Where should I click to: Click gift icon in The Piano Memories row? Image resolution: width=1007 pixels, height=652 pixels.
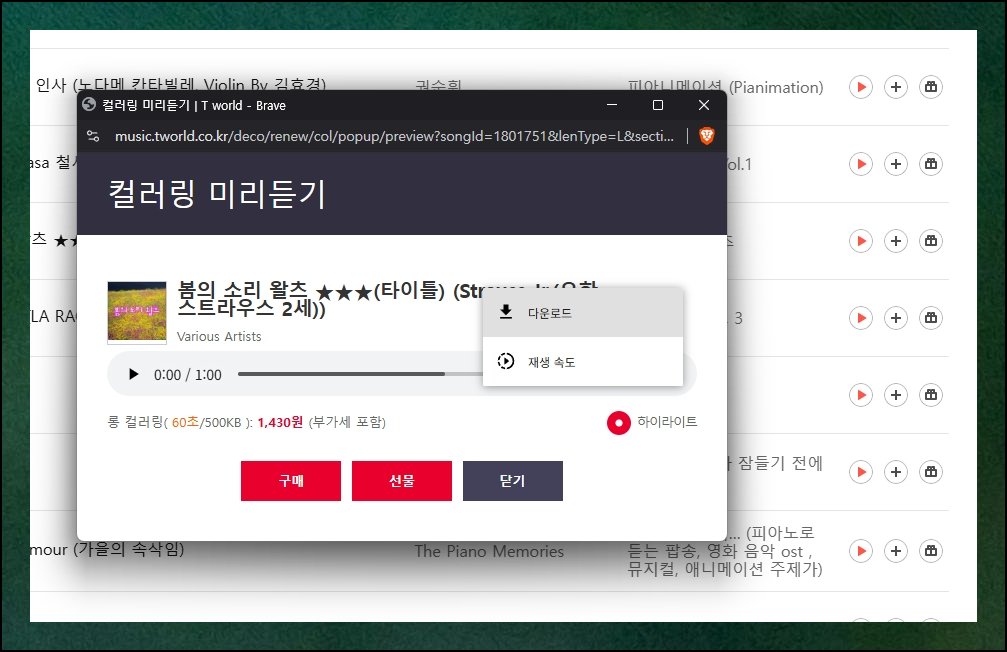pos(931,551)
